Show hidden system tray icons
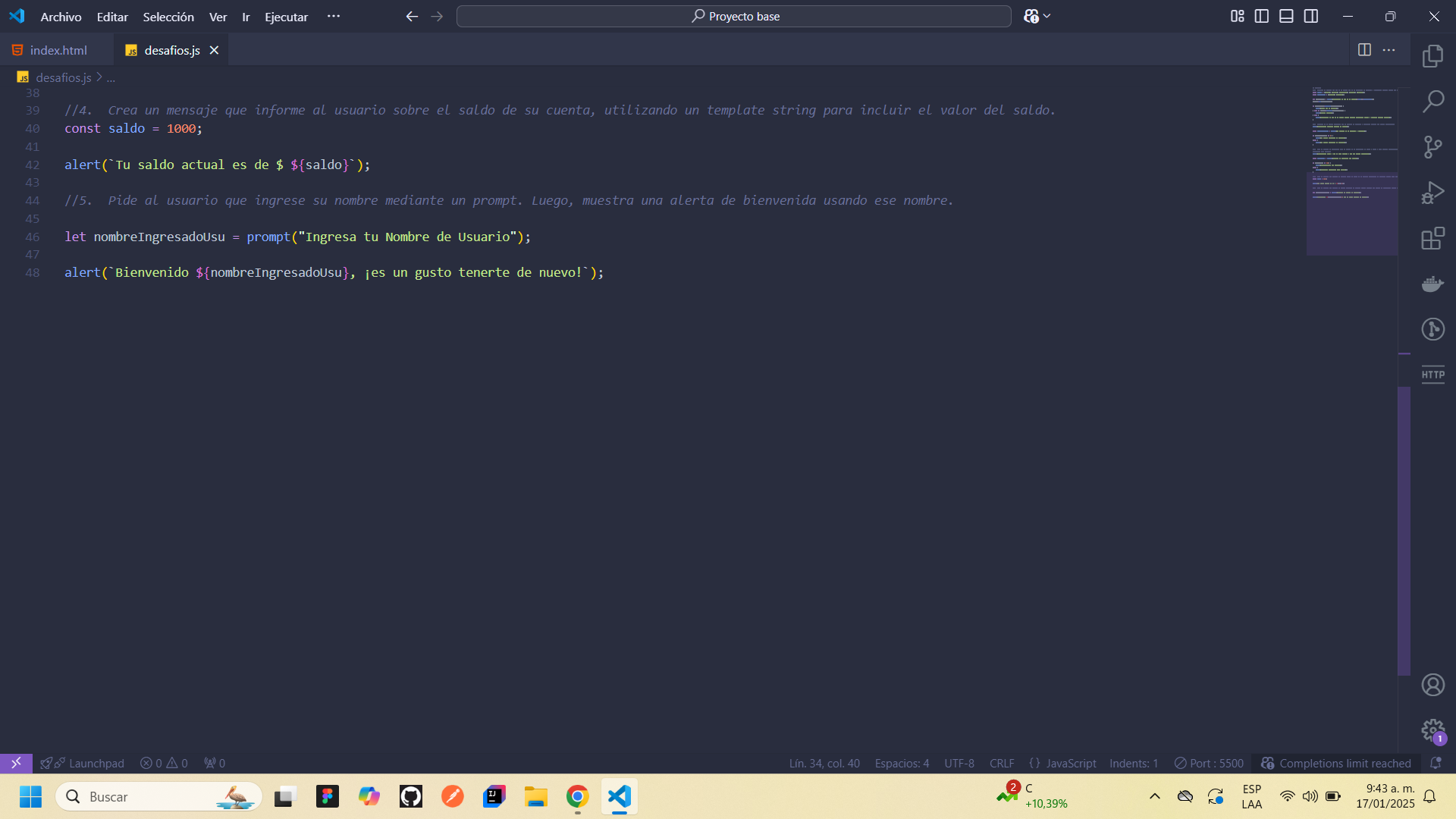Image resolution: width=1456 pixels, height=819 pixels. click(1154, 796)
